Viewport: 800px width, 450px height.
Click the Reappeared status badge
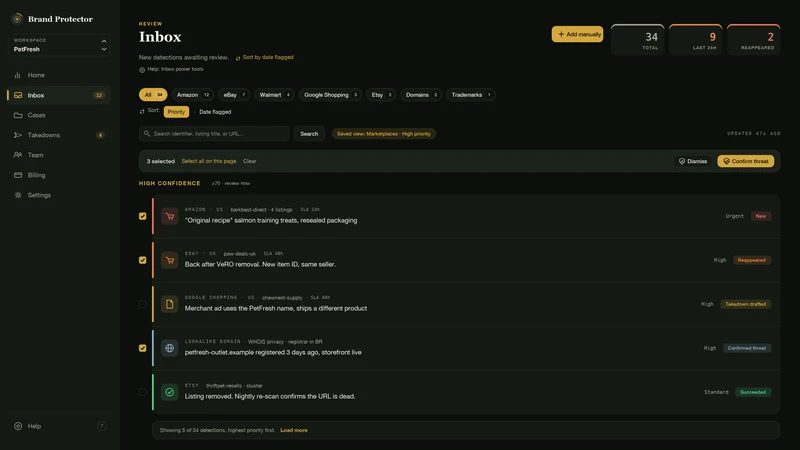click(752, 260)
